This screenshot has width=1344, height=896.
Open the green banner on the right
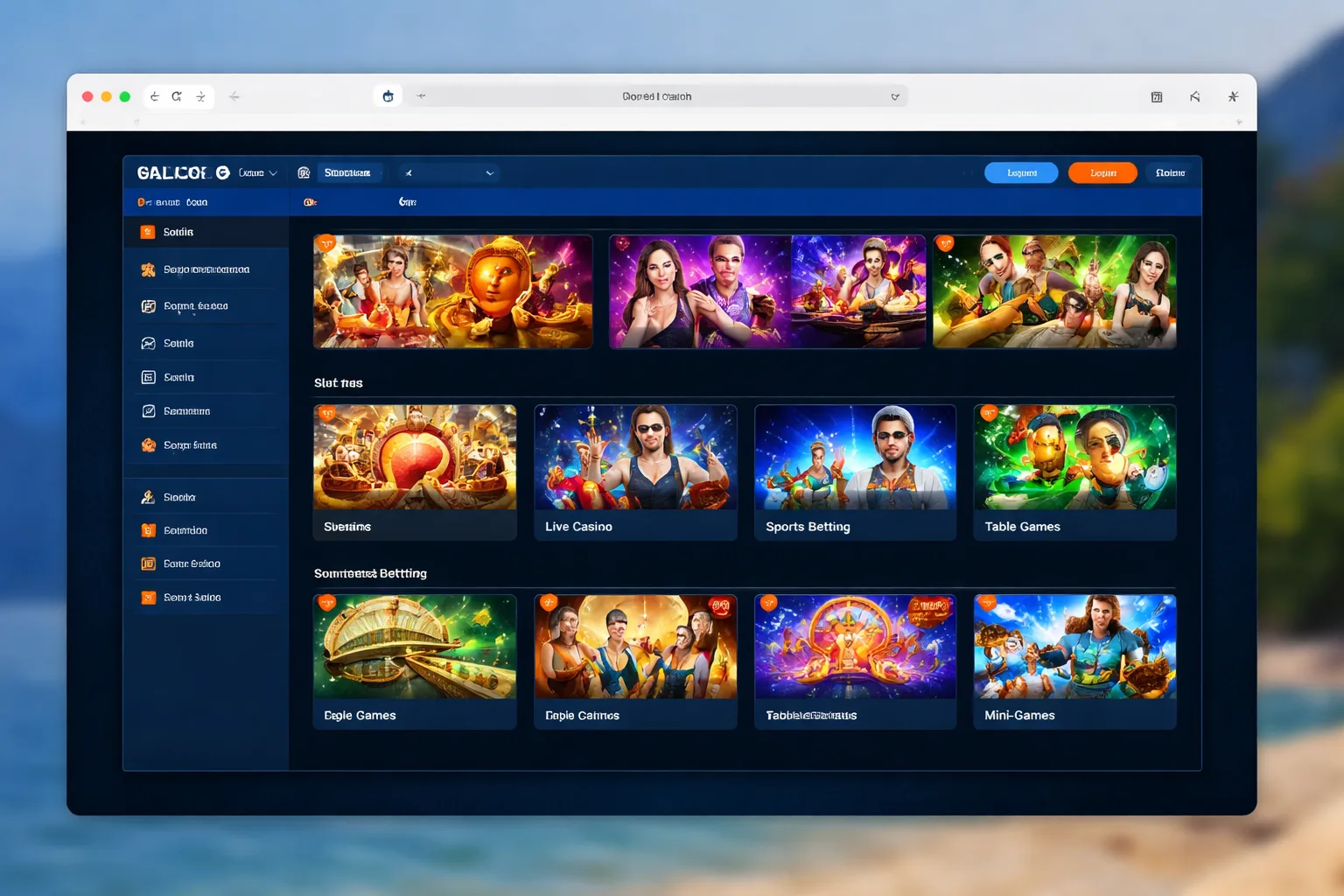tap(1054, 291)
